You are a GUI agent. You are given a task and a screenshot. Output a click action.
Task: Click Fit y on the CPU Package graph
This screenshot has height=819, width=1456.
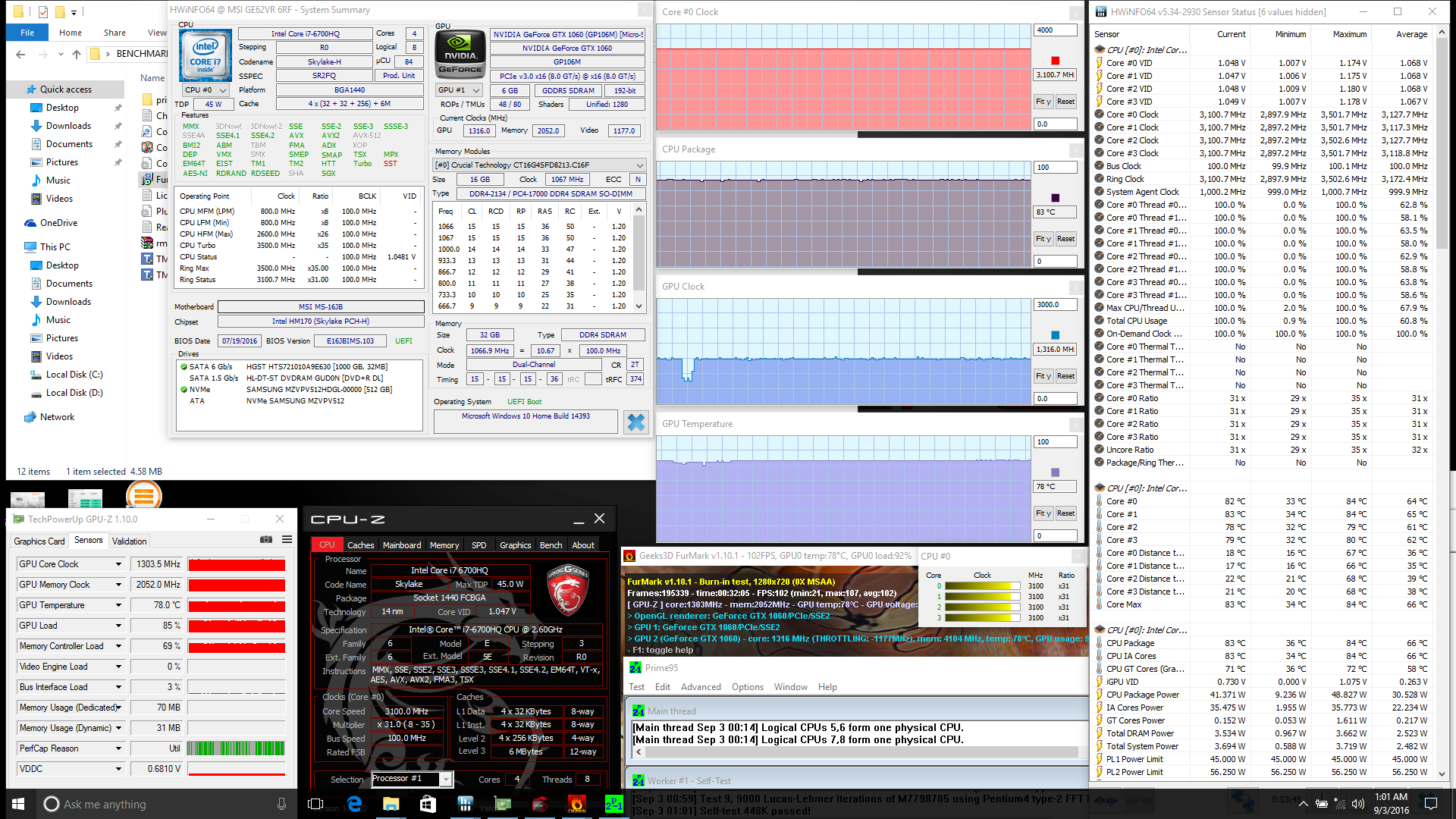pos(1043,239)
